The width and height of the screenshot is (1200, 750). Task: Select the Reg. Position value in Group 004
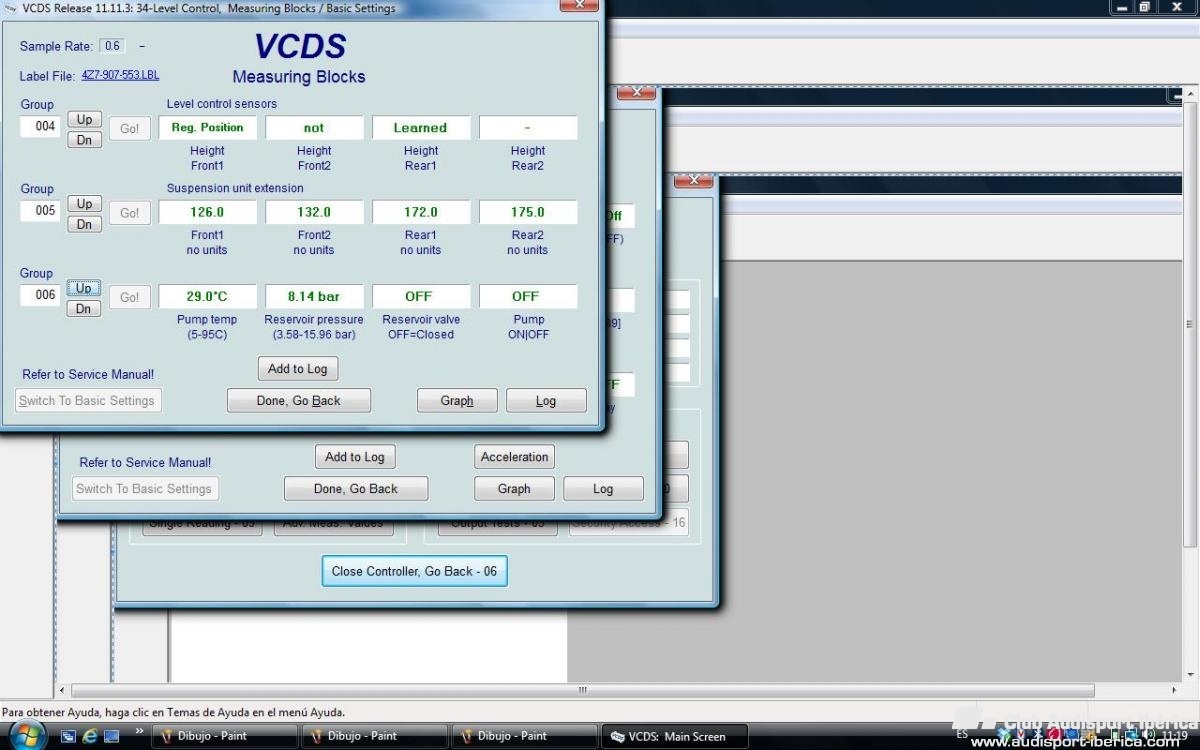(x=207, y=128)
